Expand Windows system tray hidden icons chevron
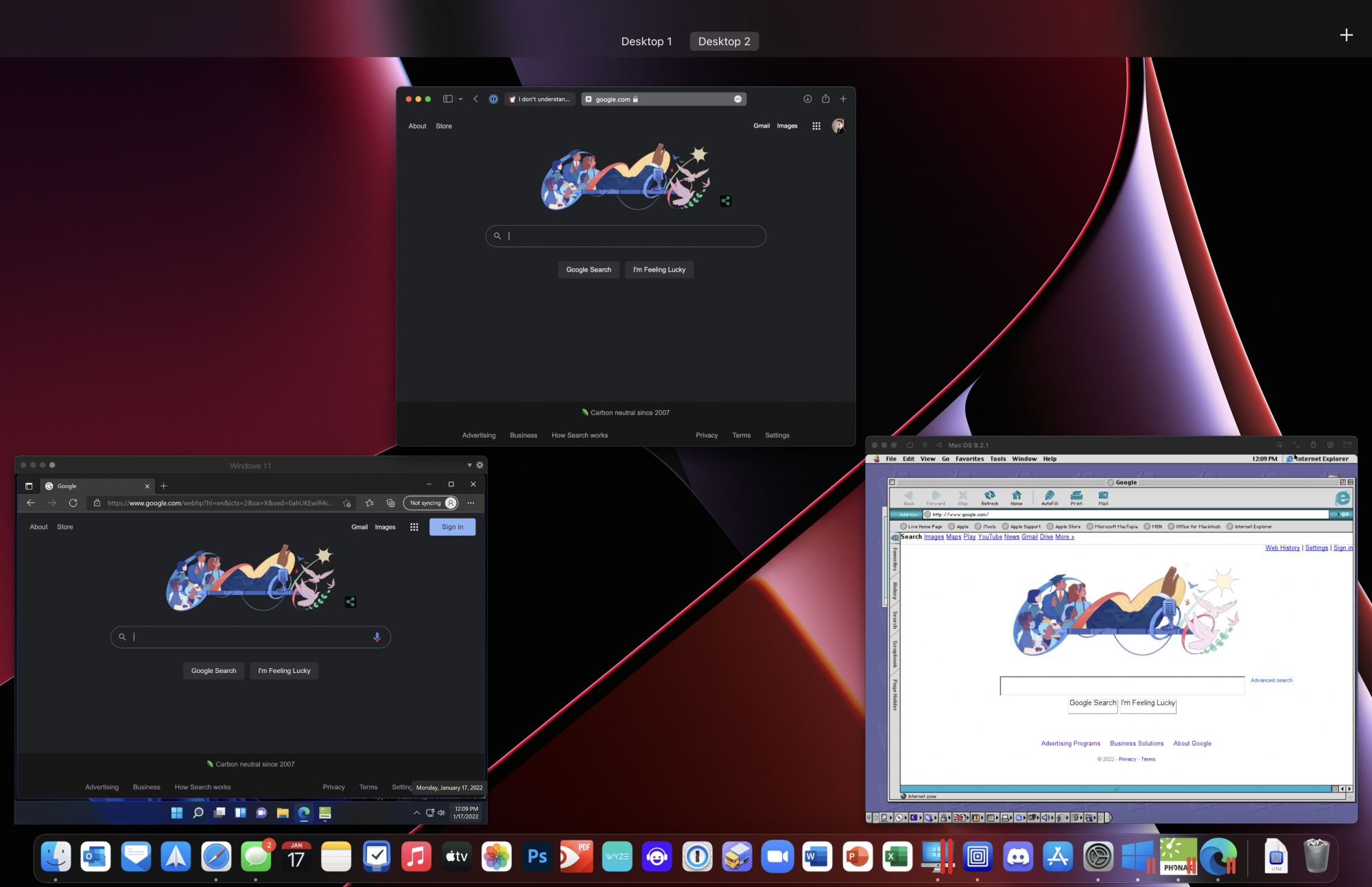Viewport: 1372px width, 887px height. click(416, 813)
